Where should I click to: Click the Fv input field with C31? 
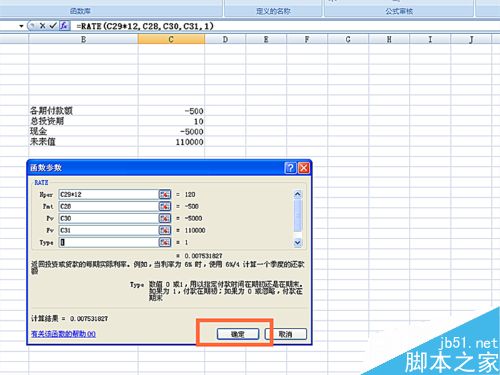tap(109, 230)
